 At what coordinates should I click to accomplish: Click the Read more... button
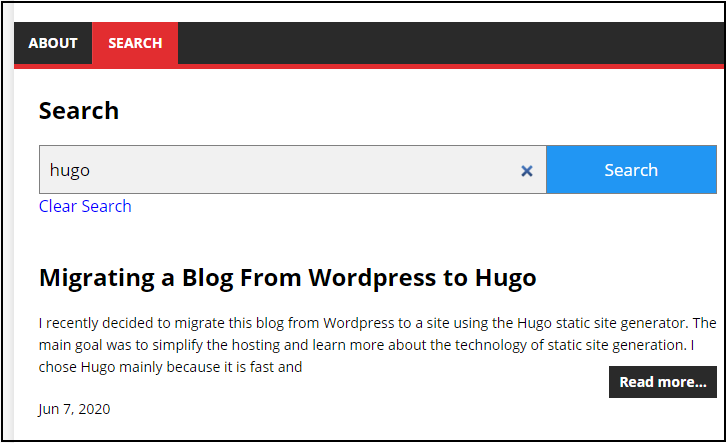663,382
